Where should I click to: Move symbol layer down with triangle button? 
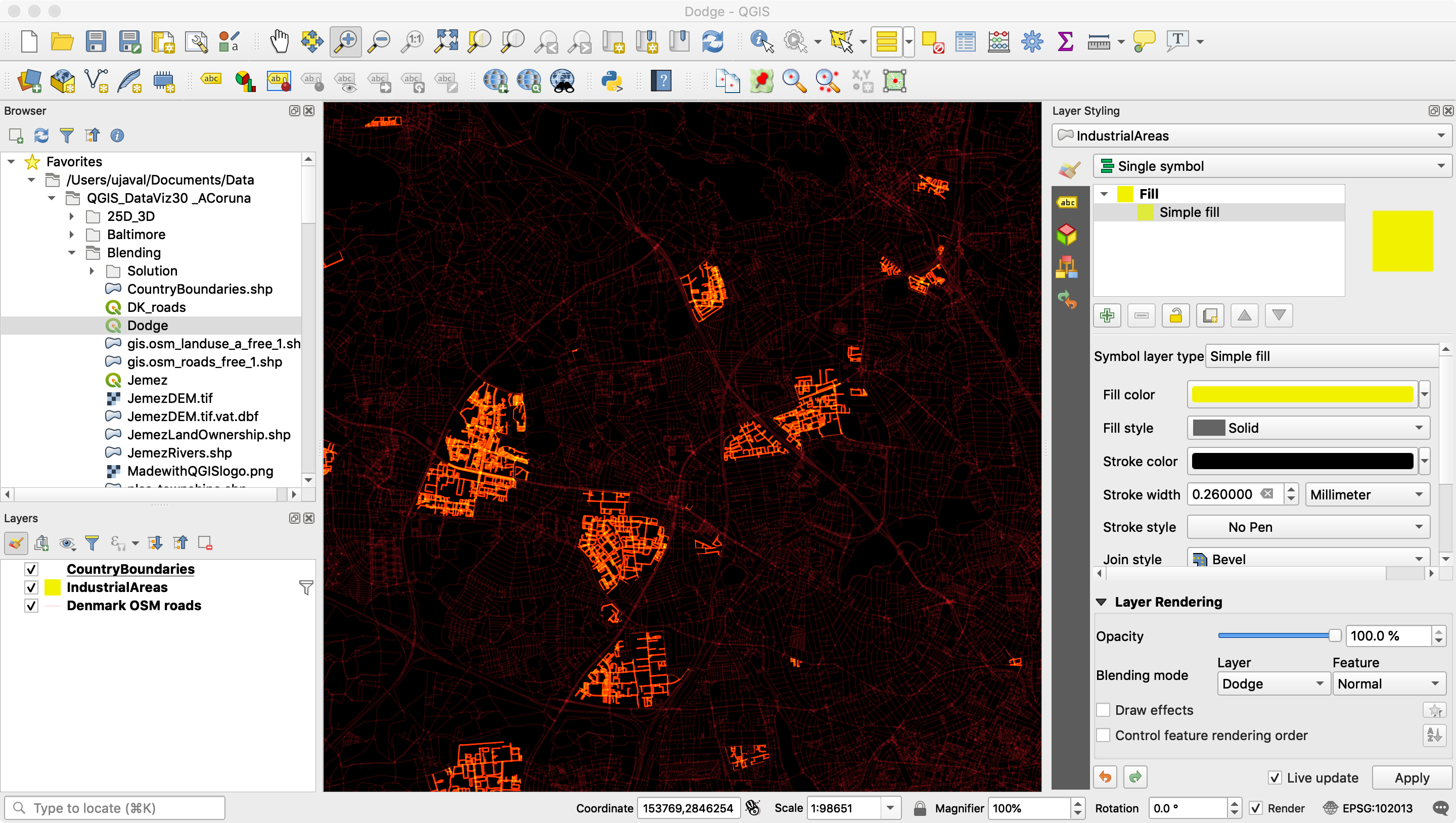click(1279, 315)
